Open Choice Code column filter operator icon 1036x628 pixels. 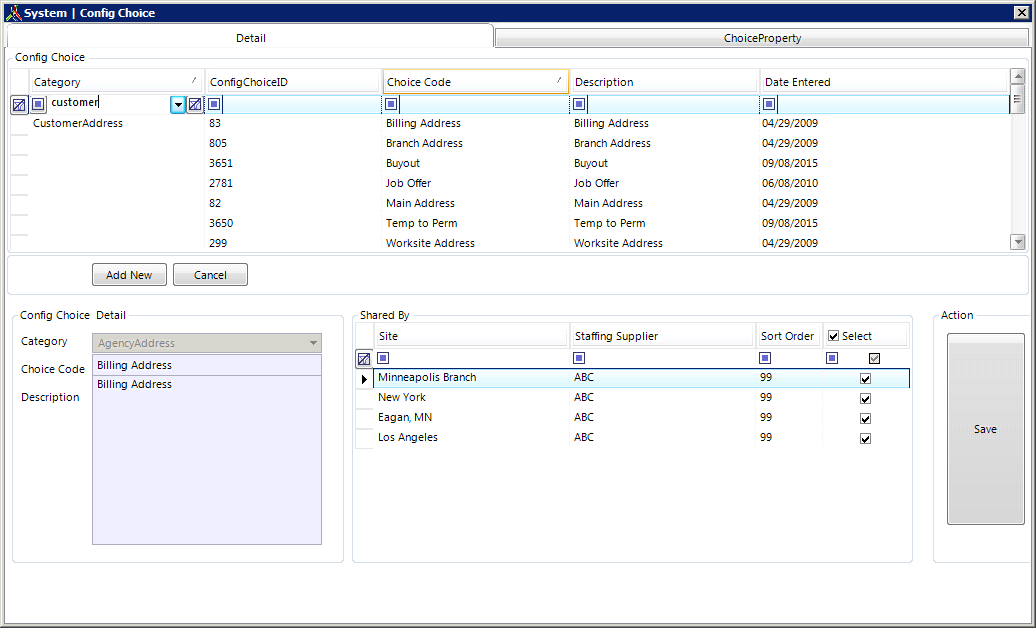click(x=391, y=104)
